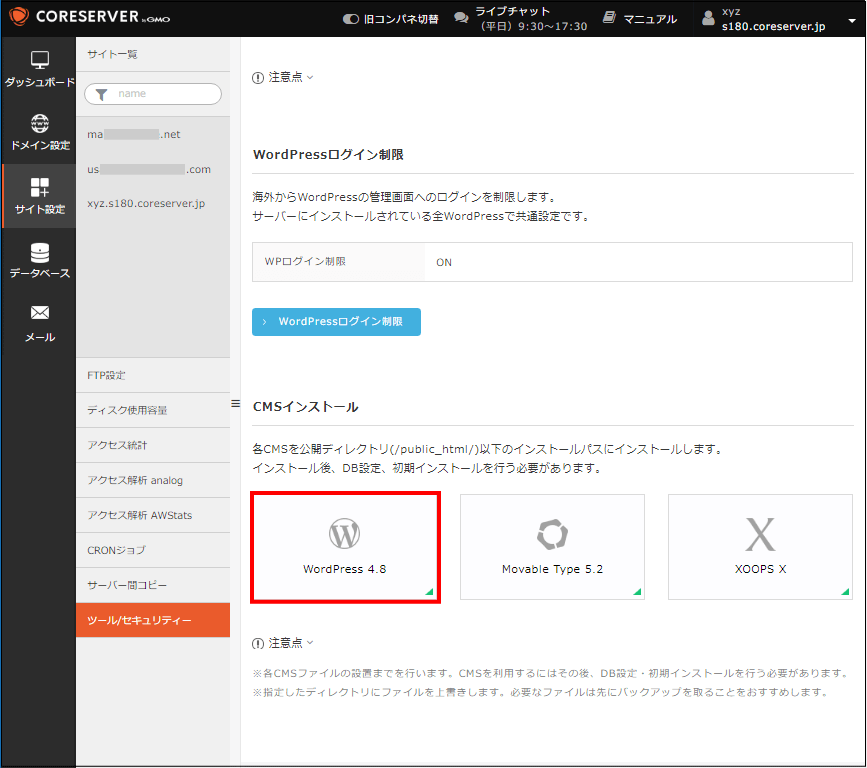
Task: Install WordPress 4.8 card
Action: 346,547
